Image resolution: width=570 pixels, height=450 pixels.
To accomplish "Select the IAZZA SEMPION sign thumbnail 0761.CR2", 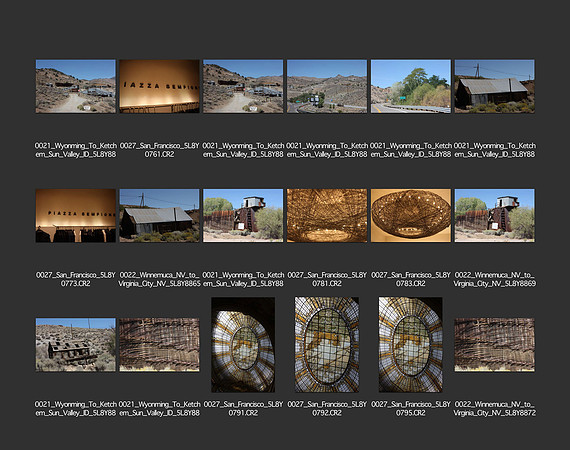I will tap(159, 86).
